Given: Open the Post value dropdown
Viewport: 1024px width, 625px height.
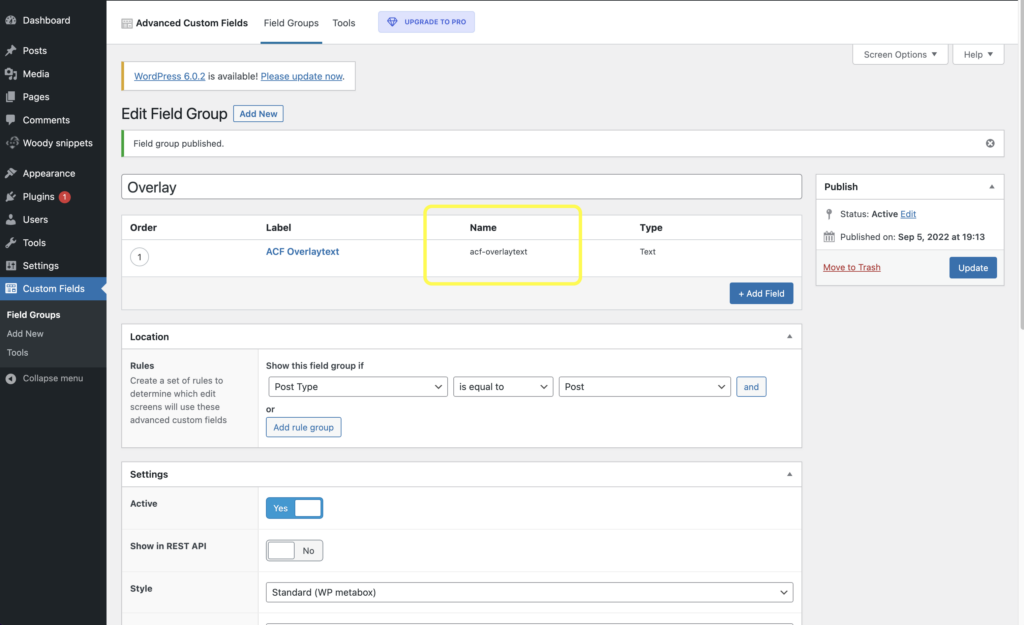Looking at the screenshot, I should [645, 387].
